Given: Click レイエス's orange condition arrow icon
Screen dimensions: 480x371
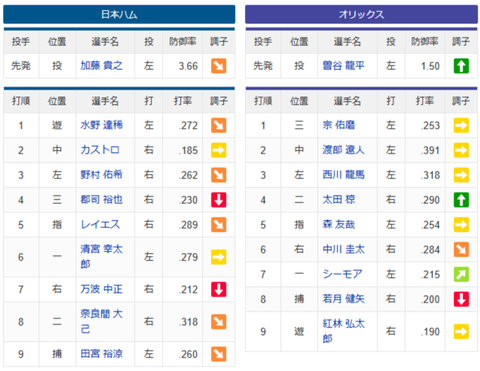Looking at the screenshot, I should pos(219,224).
